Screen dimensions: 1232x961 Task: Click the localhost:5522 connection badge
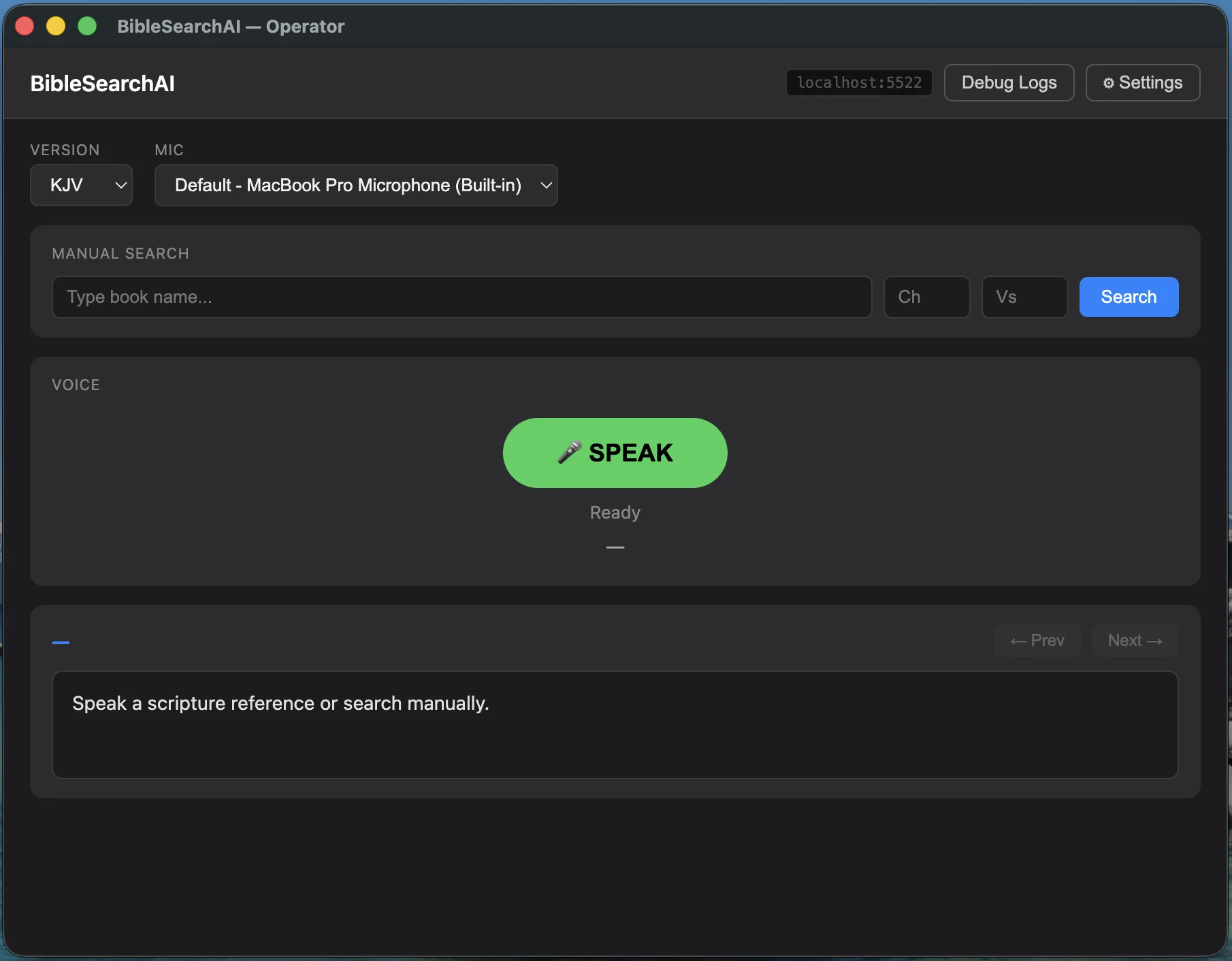tap(858, 82)
